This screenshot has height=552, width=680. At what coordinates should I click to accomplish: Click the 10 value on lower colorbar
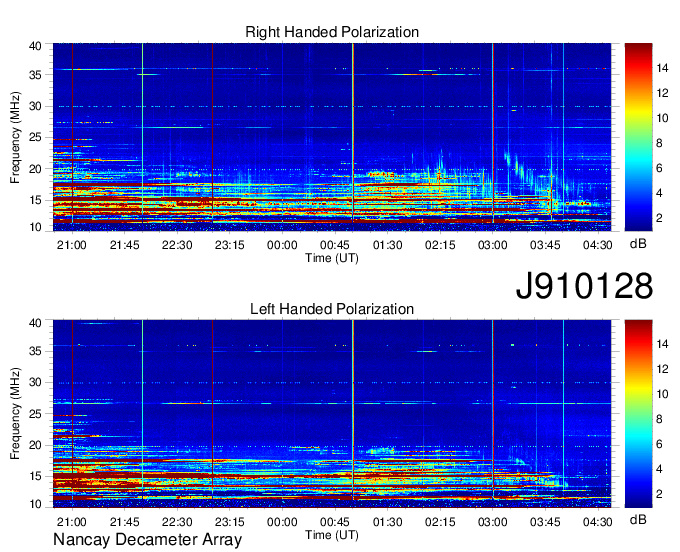662,394
